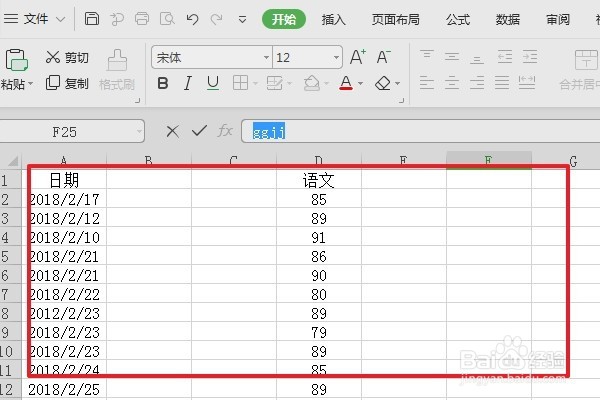Cancel formula entry with X icon
The width and height of the screenshot is (600, 400).
pos(173,132)
